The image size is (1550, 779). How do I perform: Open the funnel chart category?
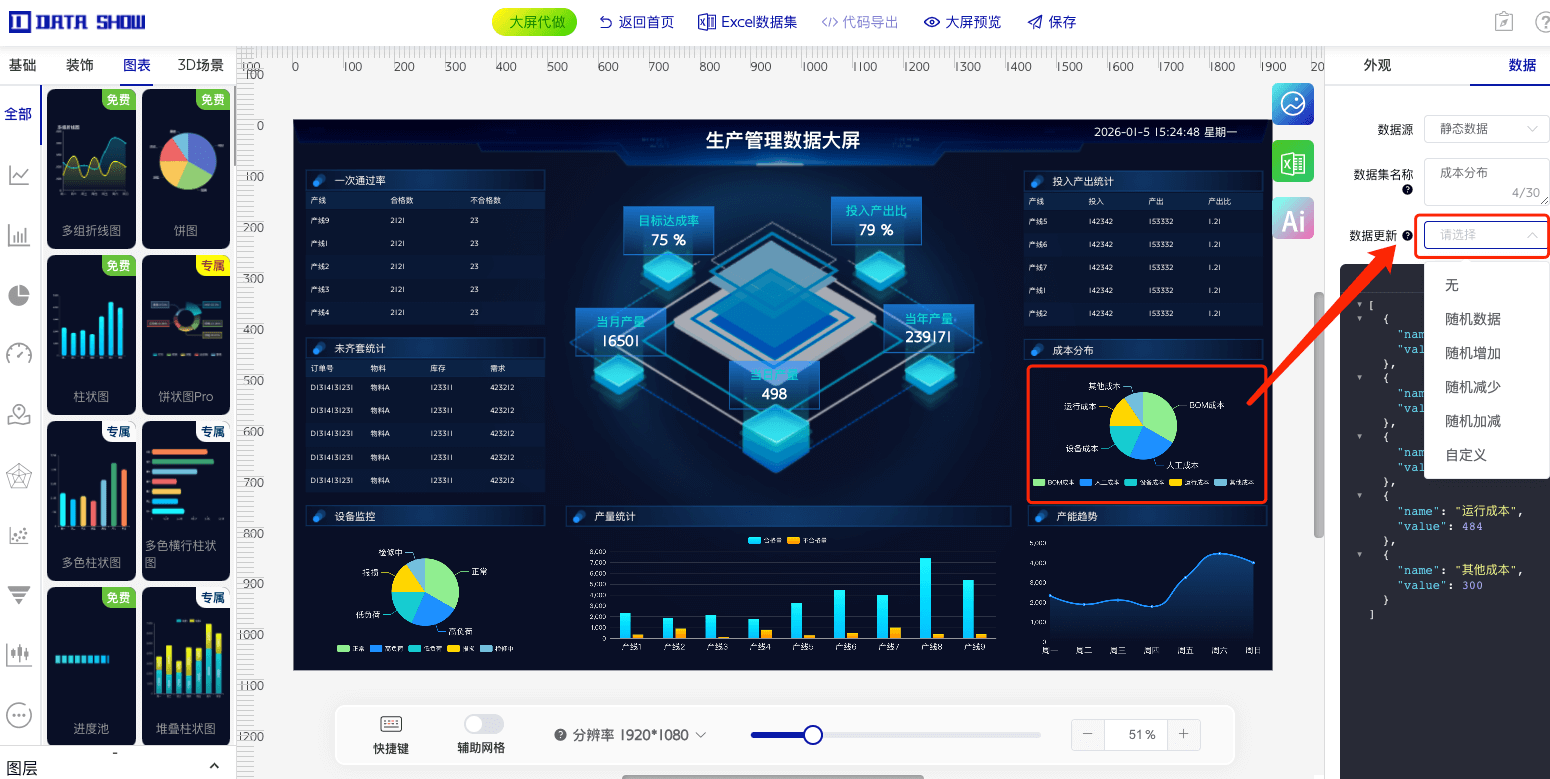tap(19, 594)
